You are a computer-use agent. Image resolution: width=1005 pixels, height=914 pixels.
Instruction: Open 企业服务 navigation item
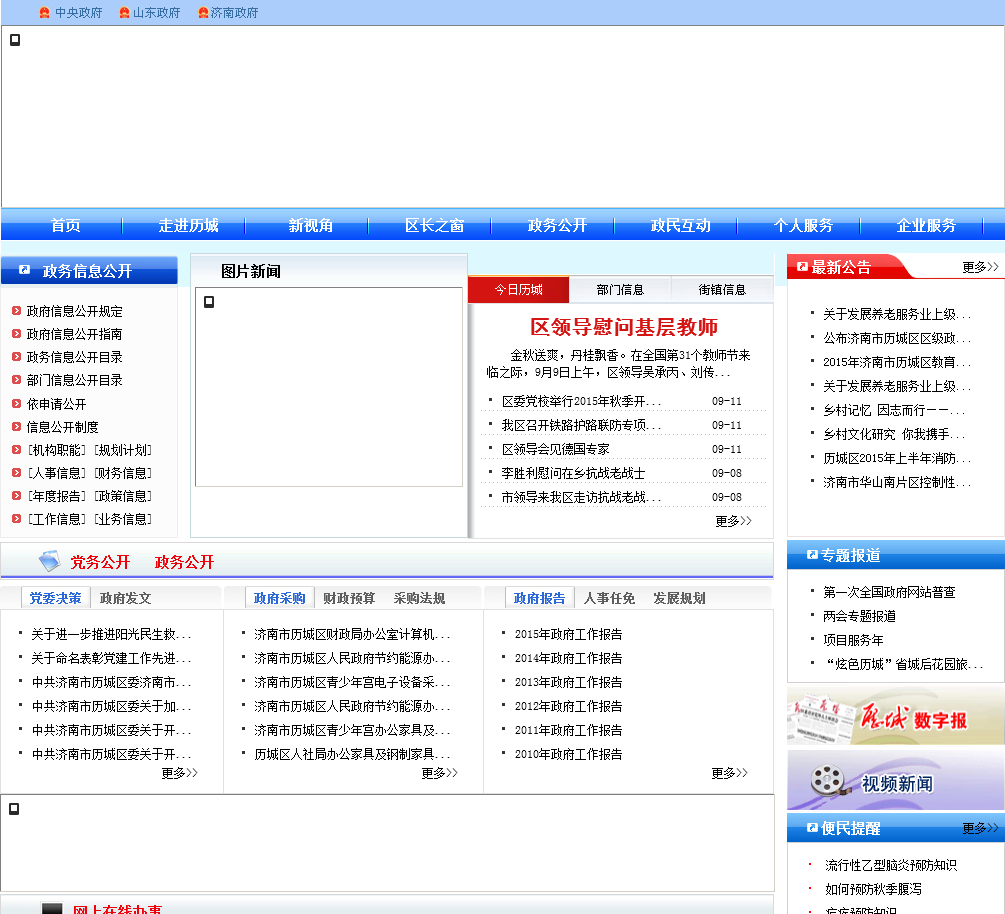pos(926,226)
